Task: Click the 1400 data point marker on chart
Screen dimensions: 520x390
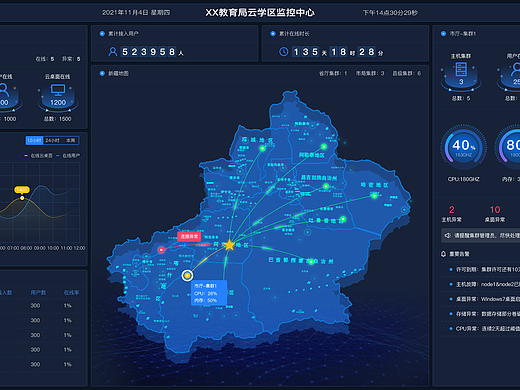Action: (22, 198)
